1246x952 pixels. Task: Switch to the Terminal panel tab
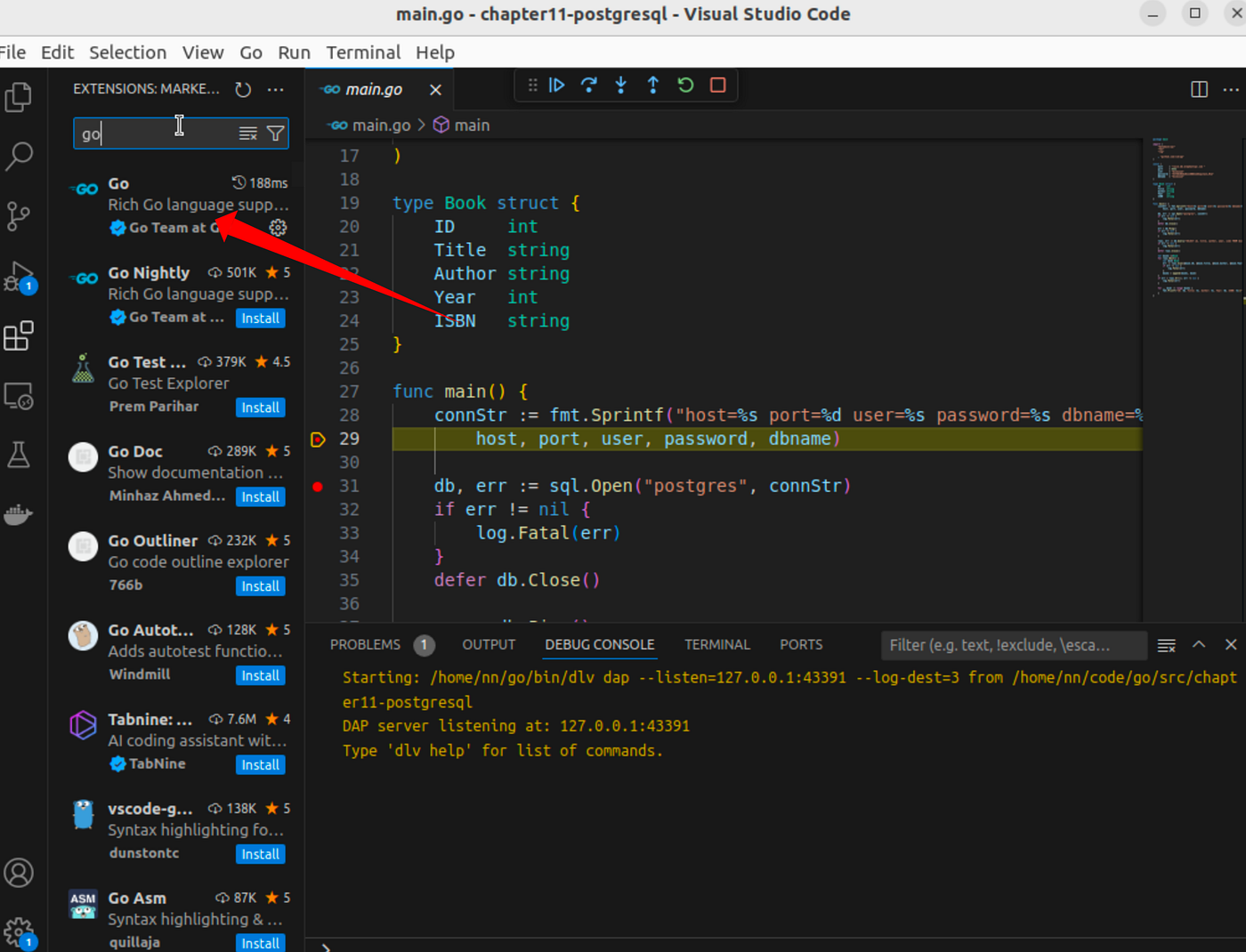[x=717, y=645]
